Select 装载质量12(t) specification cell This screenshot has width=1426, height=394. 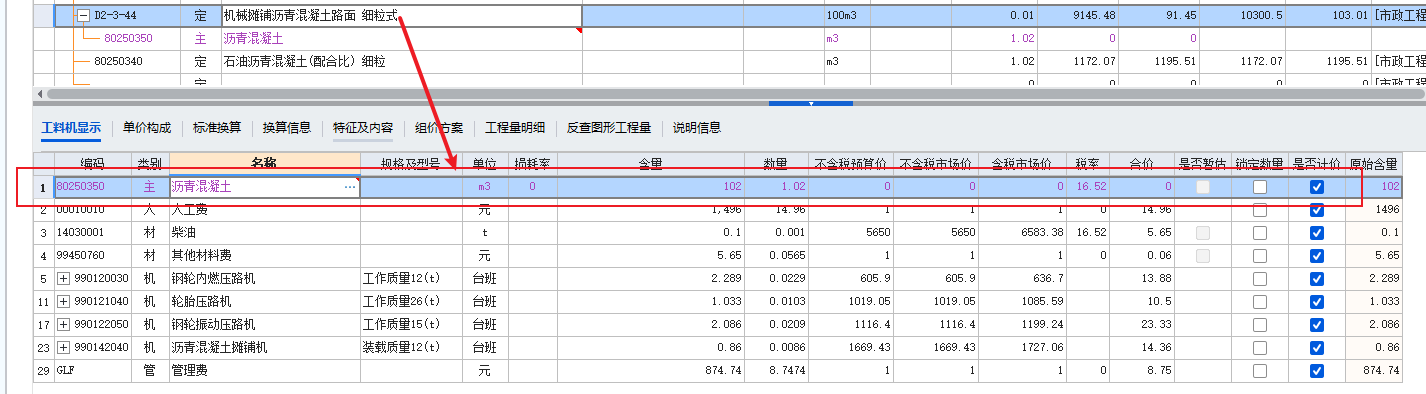(x=410, y=348)
